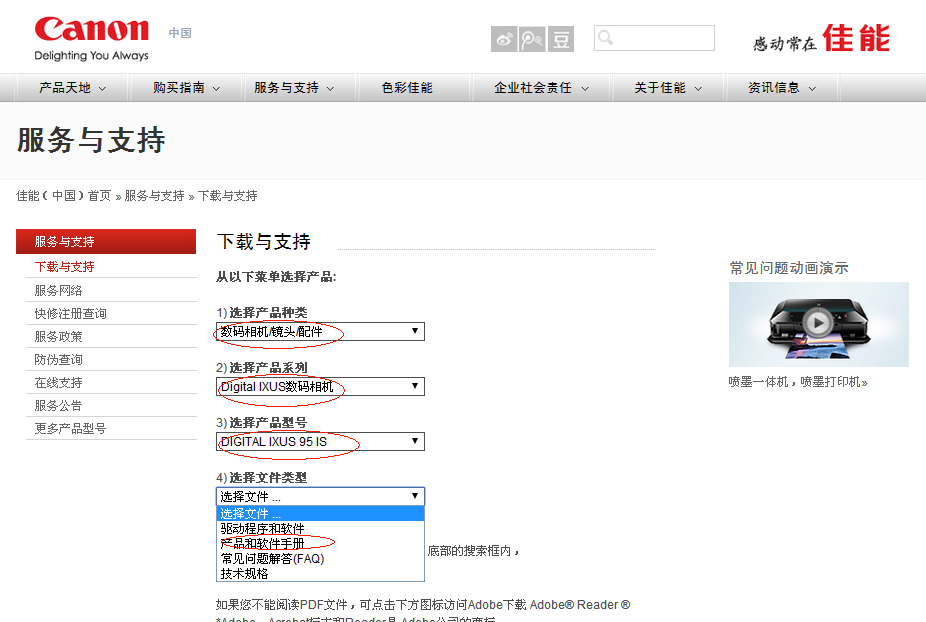Choose 驱动程序和软件 option
Image resolution: width=926 pixels, height=622 pixels.
pos(263,529)
